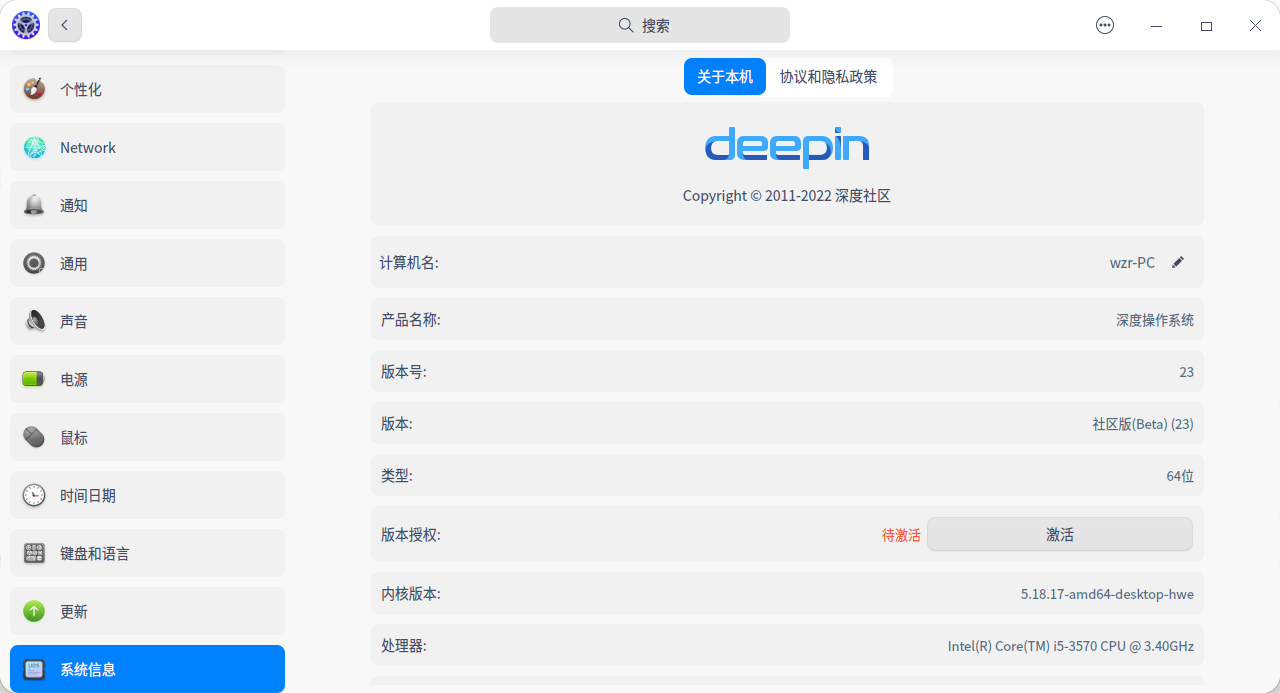Open the 电源 power settings
This screenshot has height=693, width=1280.
click(75, 379)
